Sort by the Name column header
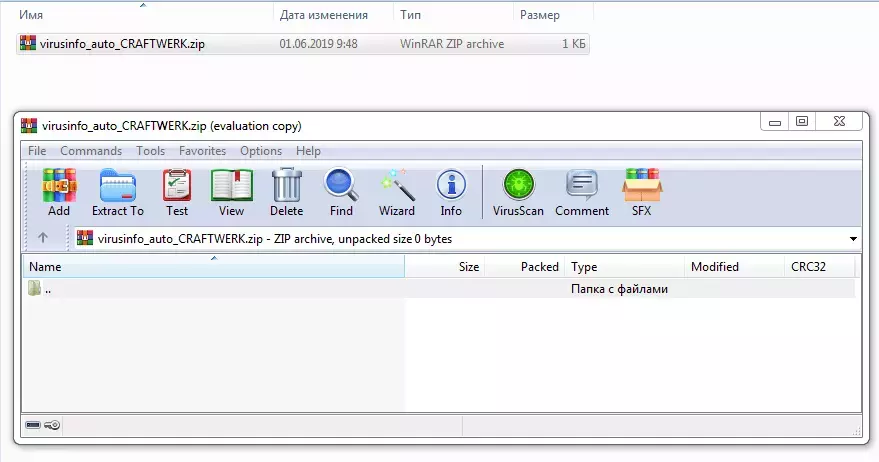Viewport: 879px width, 462px height. click(x=214, y=266)
